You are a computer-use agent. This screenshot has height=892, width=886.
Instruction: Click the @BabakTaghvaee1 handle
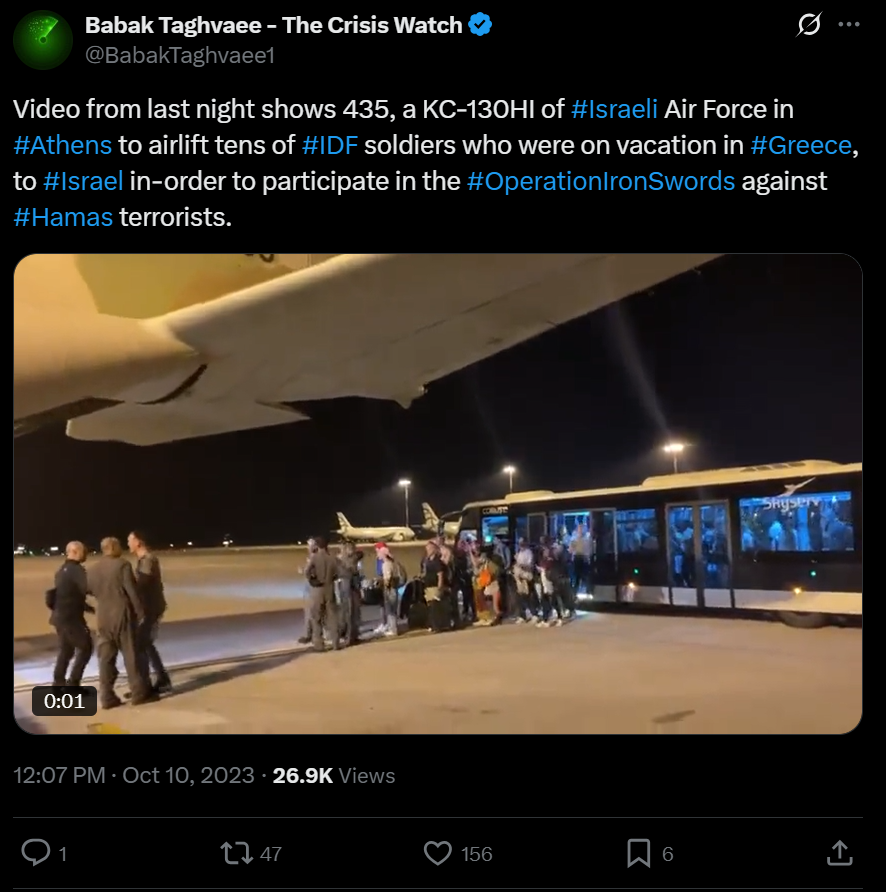pyautogui.click(x=180, y=55)
